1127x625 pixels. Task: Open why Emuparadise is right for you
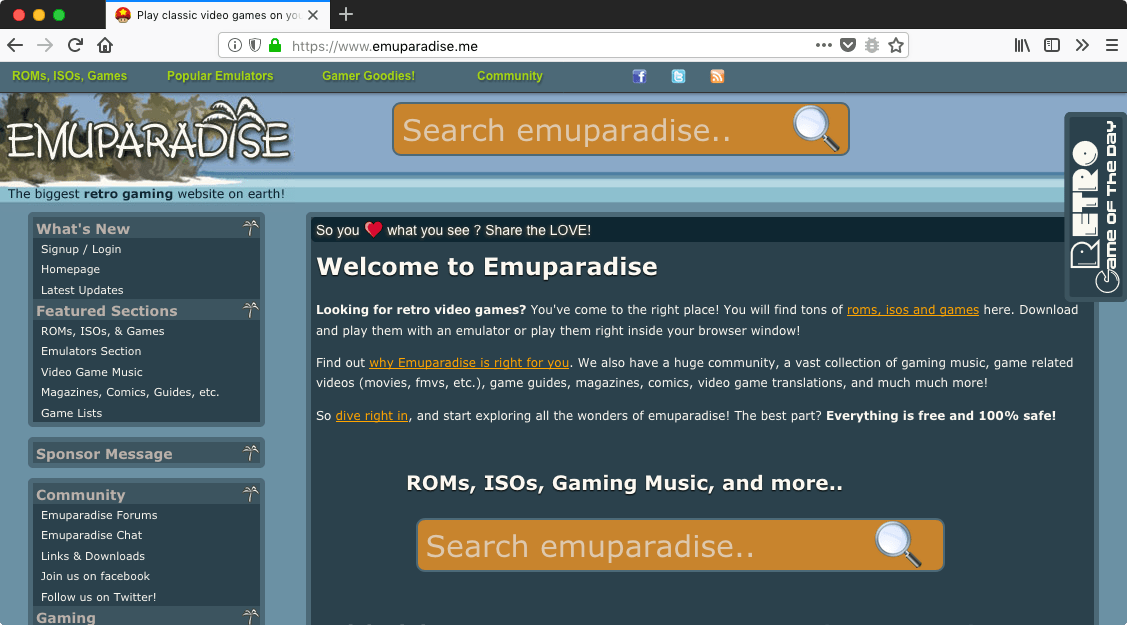point(469,363)
